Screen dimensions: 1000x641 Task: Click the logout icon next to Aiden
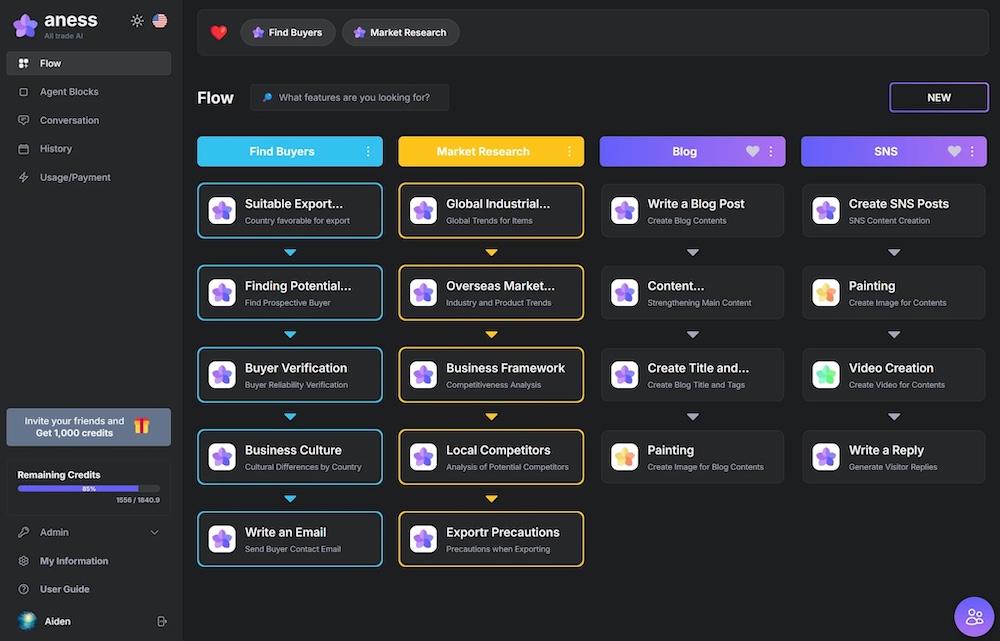(162, 621)
